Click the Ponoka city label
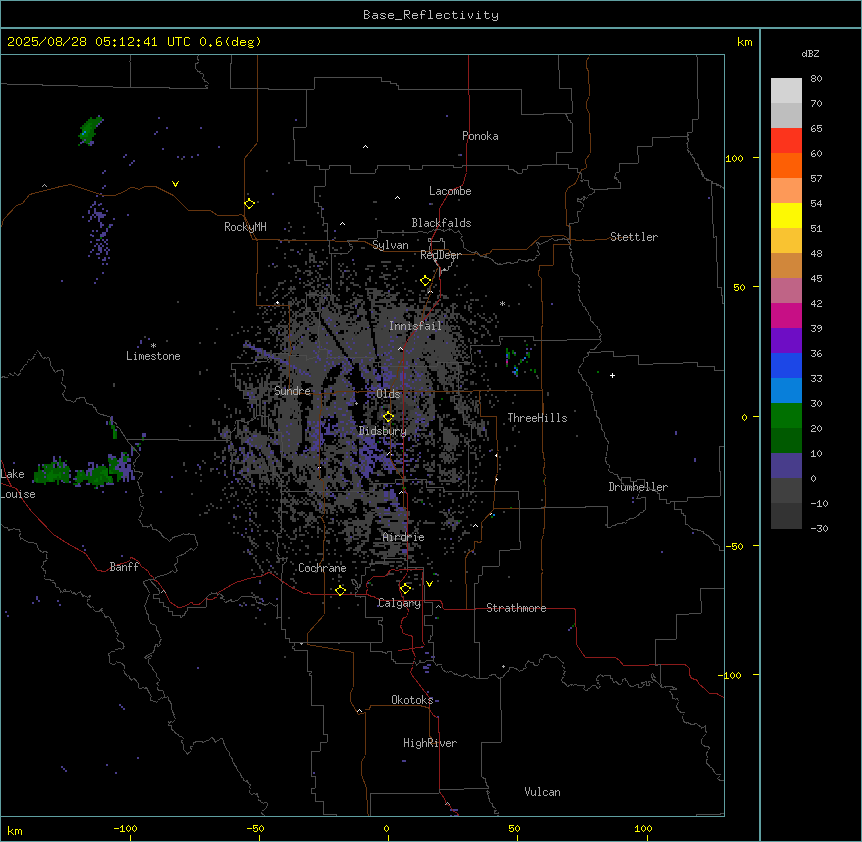The image size is (862, 842). coord(480,136)
